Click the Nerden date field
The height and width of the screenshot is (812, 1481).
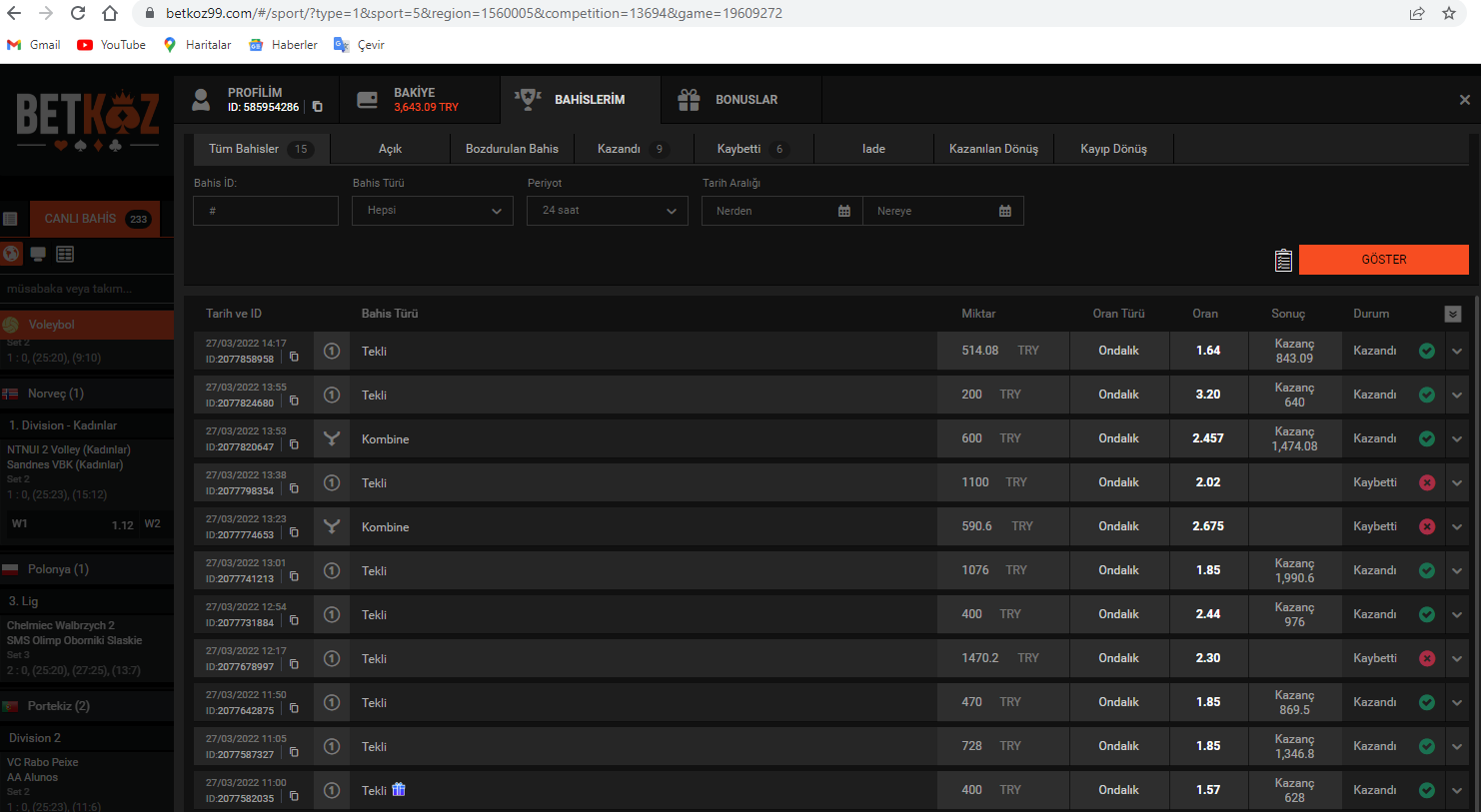click(782, 211)
